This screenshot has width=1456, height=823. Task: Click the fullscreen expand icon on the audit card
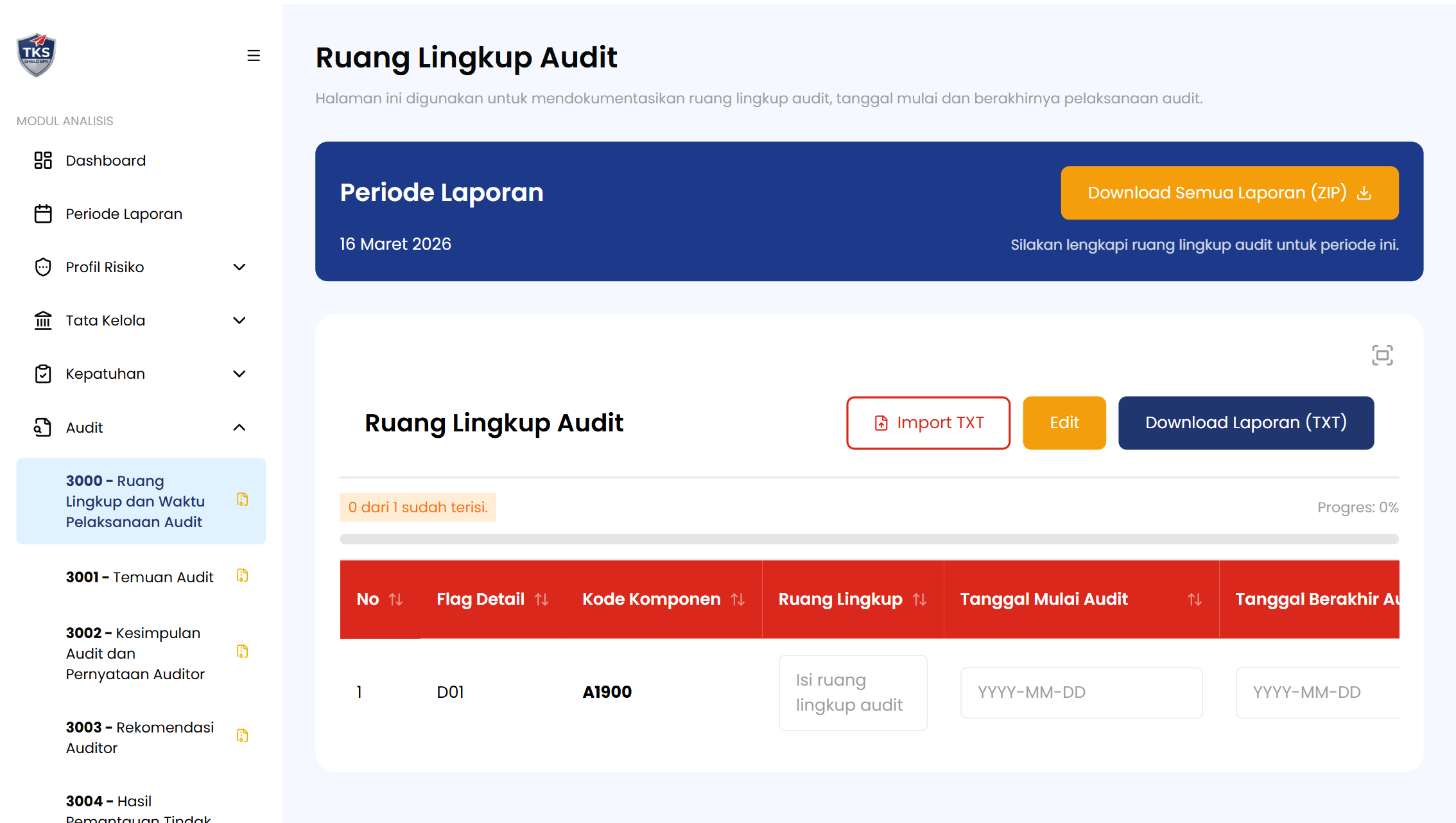[1382, 354]
